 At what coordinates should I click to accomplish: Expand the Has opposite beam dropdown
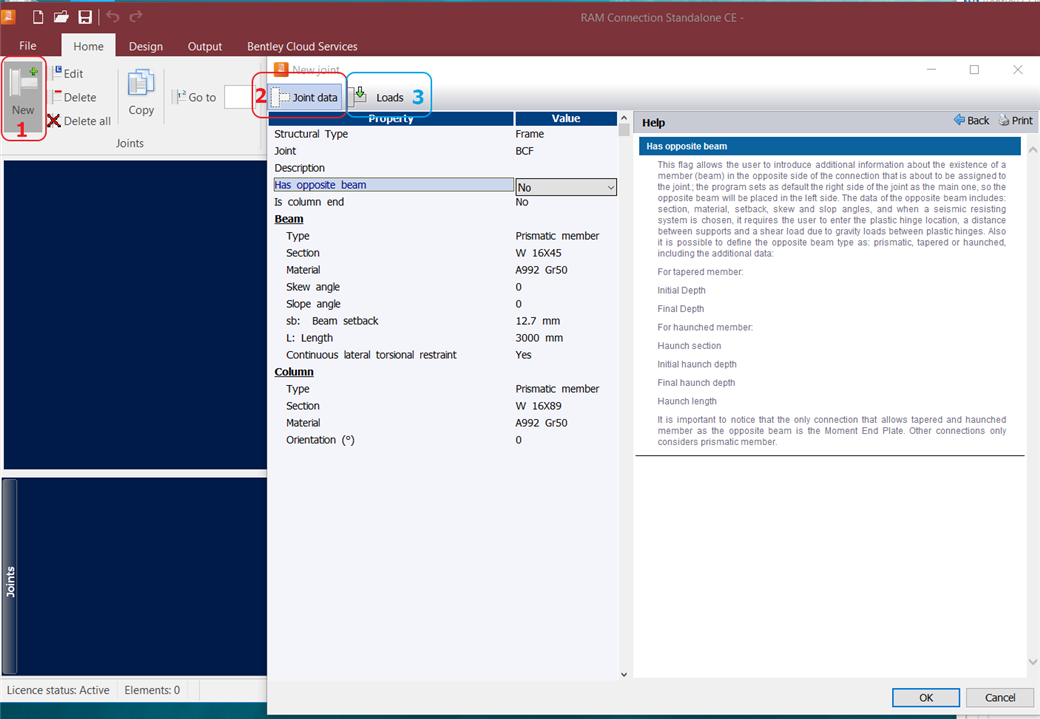pyautogui.click(x=609, y=187)
